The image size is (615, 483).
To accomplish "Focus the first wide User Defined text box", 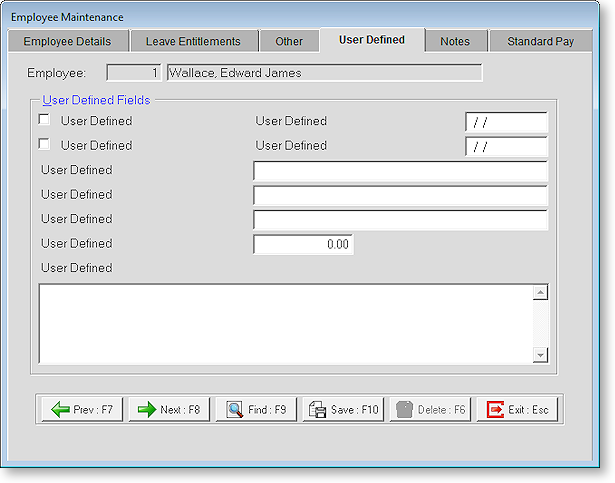I will coord(400,171).
